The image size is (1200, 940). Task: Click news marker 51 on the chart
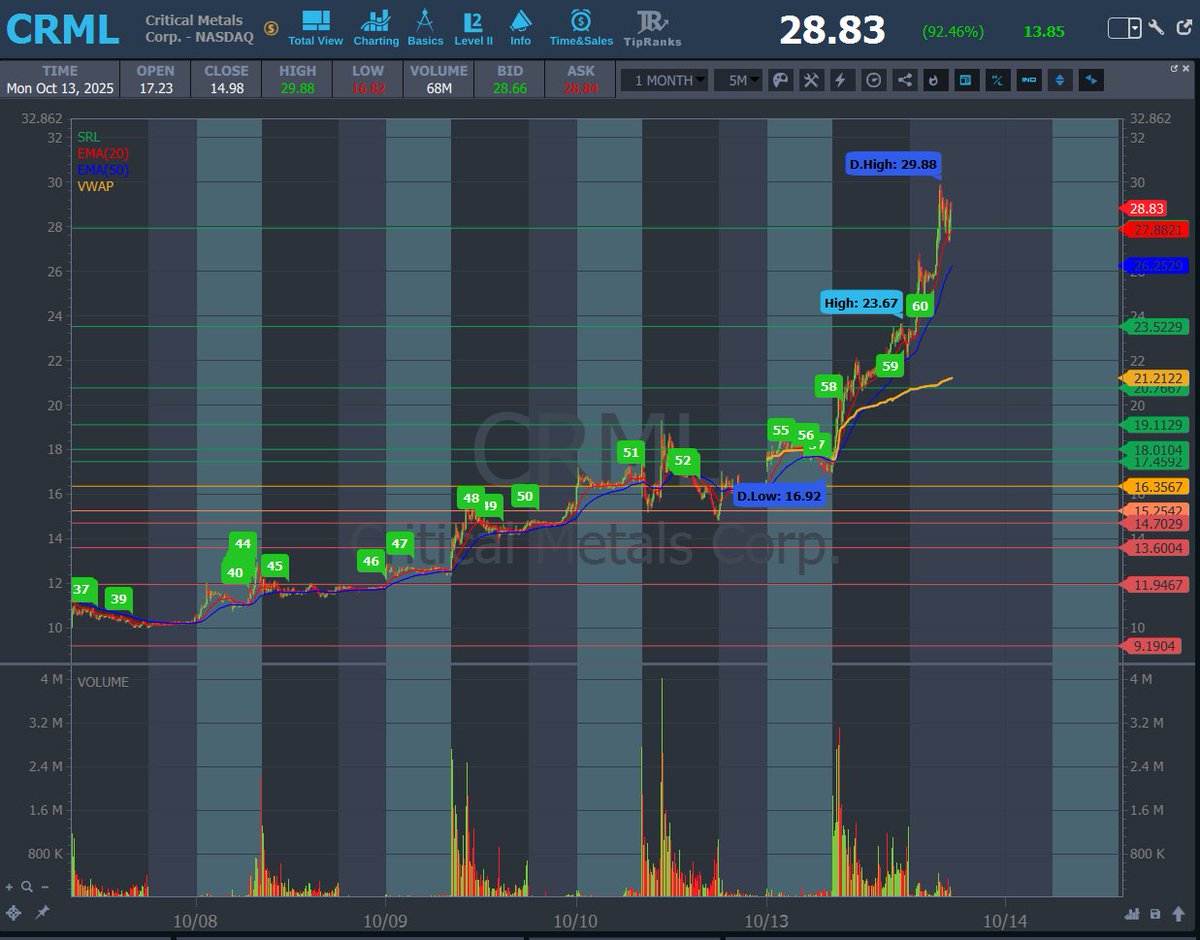click(630, 452)
